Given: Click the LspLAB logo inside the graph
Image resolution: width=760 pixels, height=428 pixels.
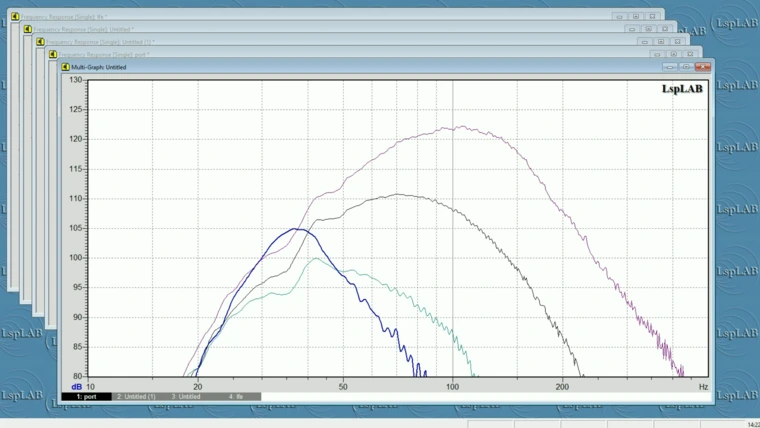Looking at the screenshot, I should tap(682, 89).
